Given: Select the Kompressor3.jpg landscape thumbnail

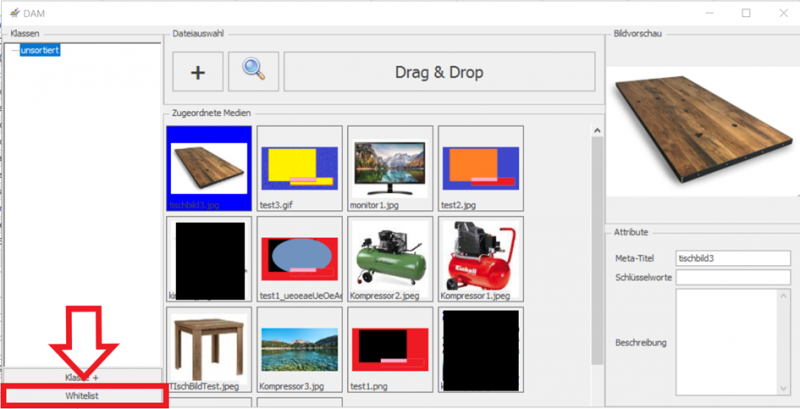Looking at the screenshot, I should [299, 348].
